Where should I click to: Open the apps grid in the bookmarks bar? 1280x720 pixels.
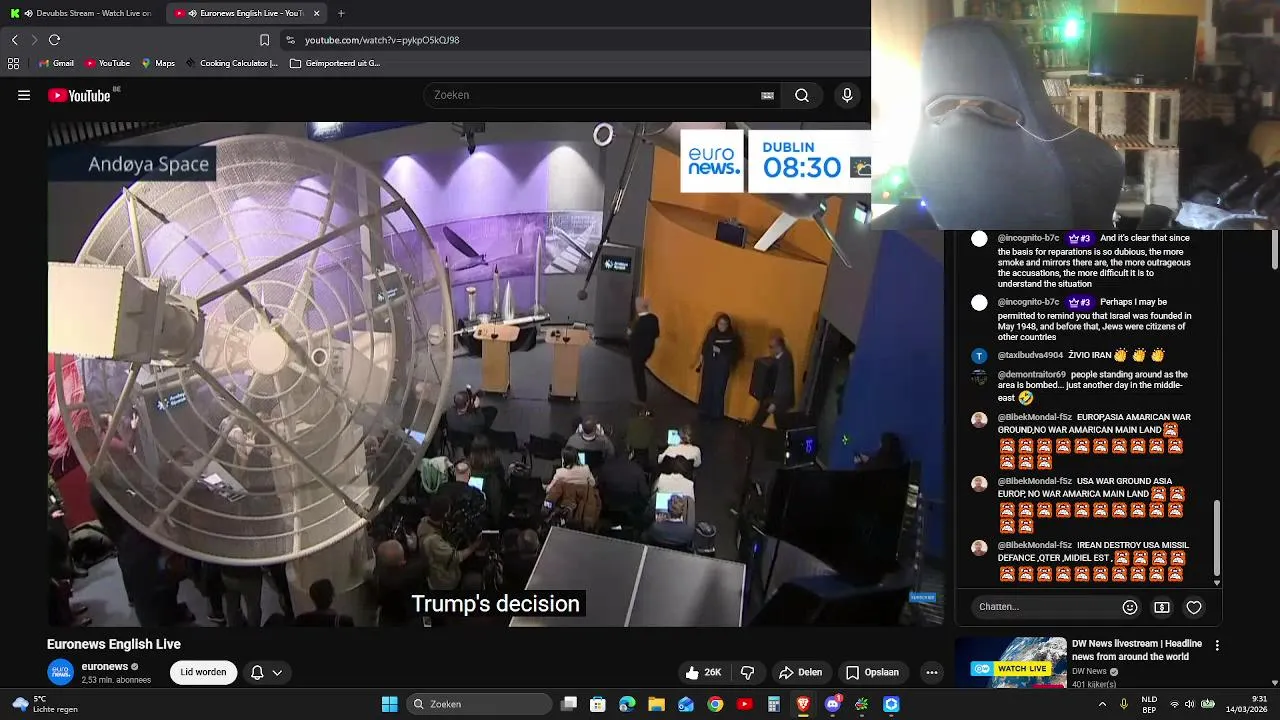tap(13, 63)
